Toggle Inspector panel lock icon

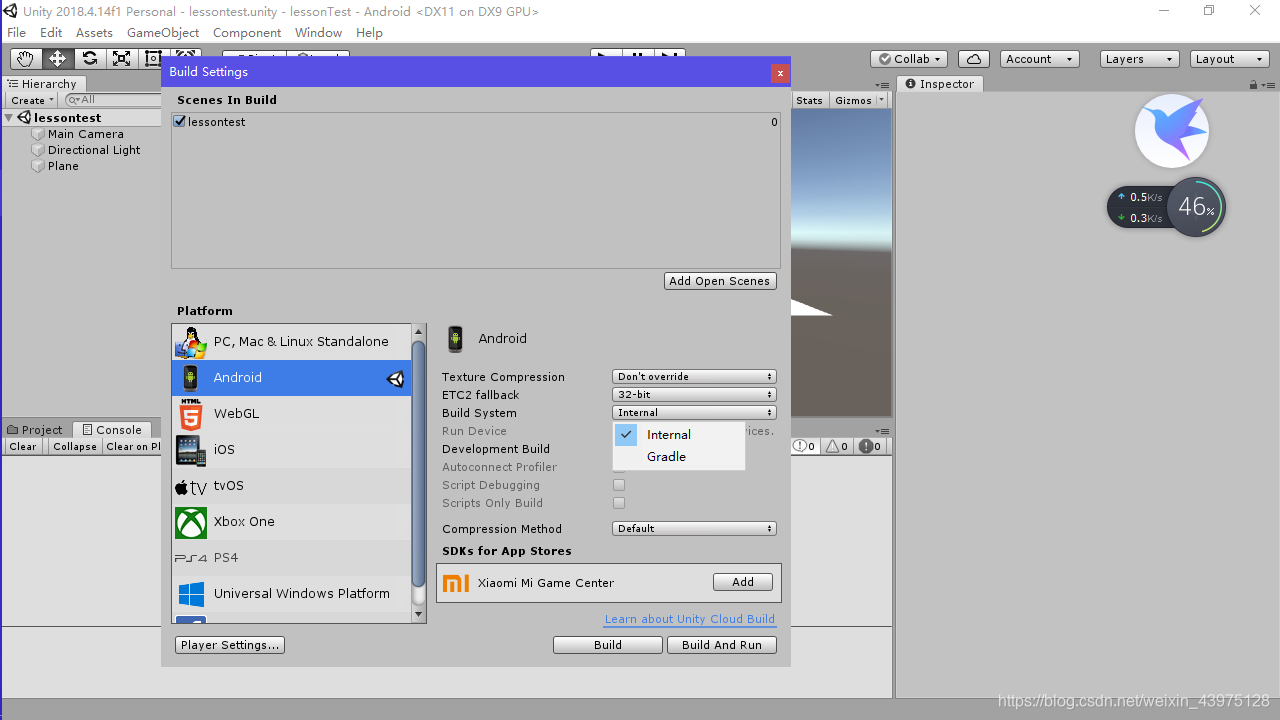1254,85
